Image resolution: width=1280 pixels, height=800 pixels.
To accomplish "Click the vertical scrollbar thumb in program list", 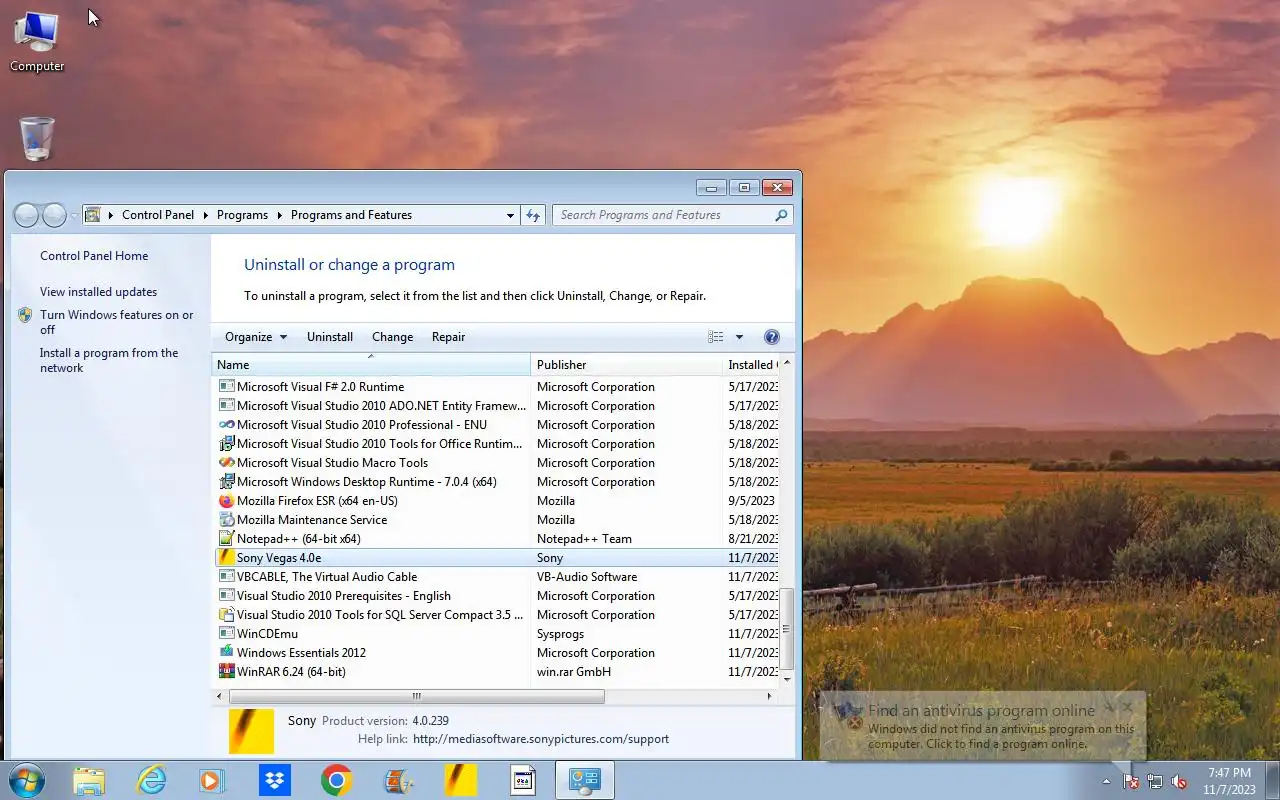I will [x=787, y=628].
